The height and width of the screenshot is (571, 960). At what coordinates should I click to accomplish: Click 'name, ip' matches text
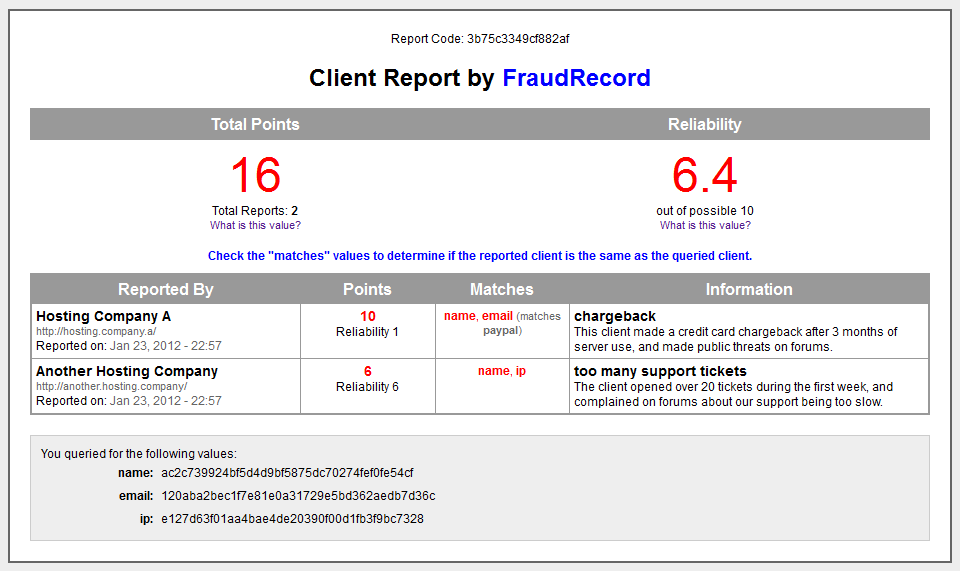coord(502,371)
